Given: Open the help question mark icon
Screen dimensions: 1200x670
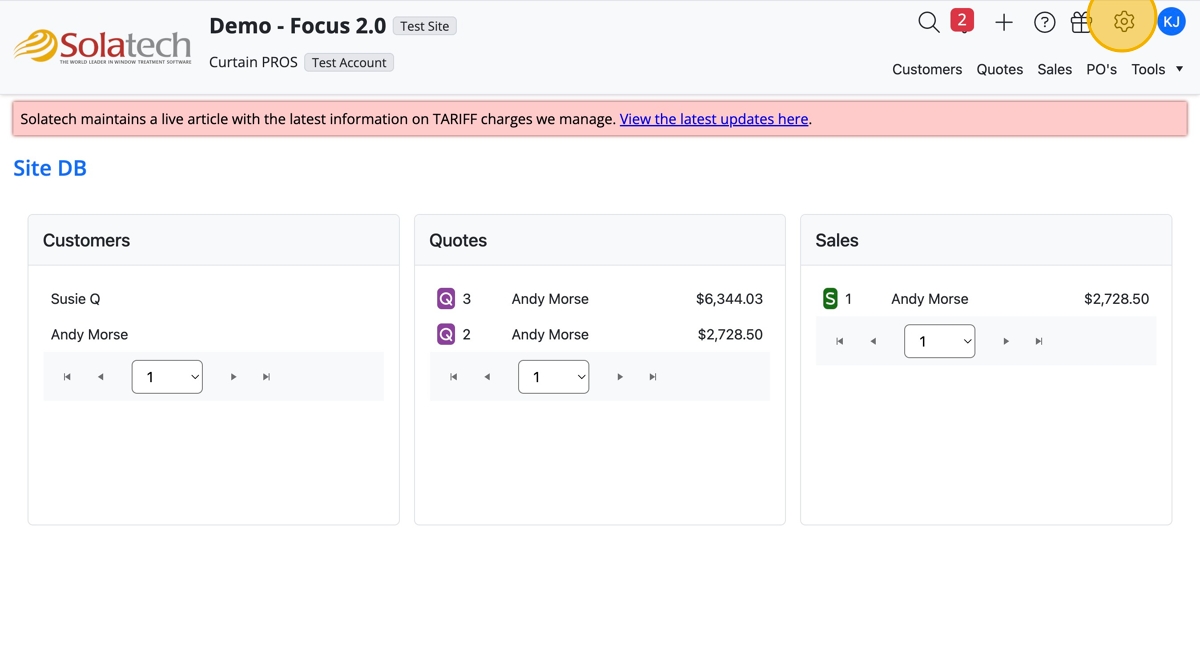Looking at the screenshot, I should click(1044, 22).
